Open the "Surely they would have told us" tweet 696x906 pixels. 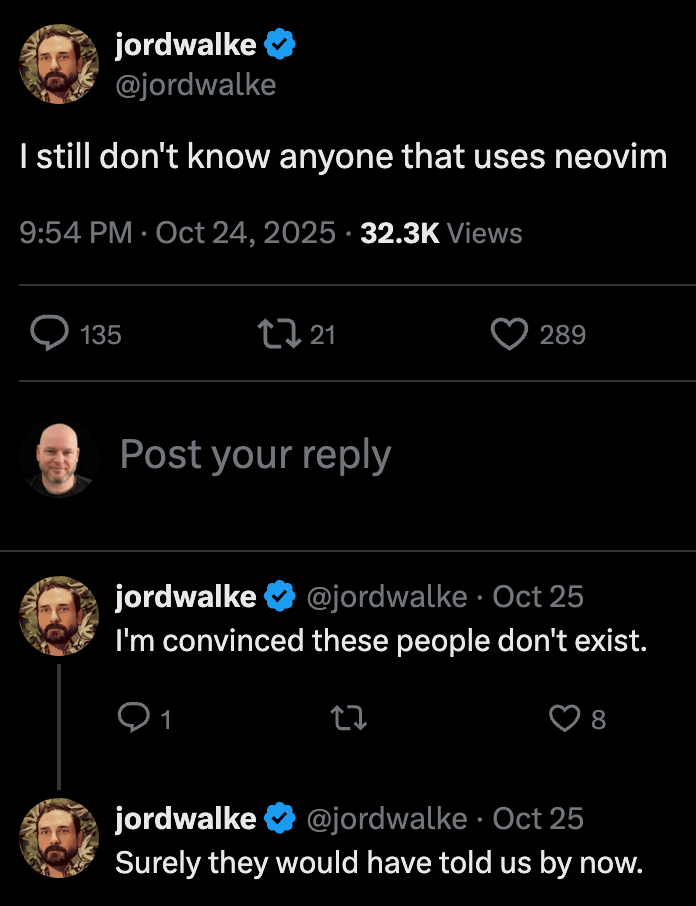pos(378,862)
